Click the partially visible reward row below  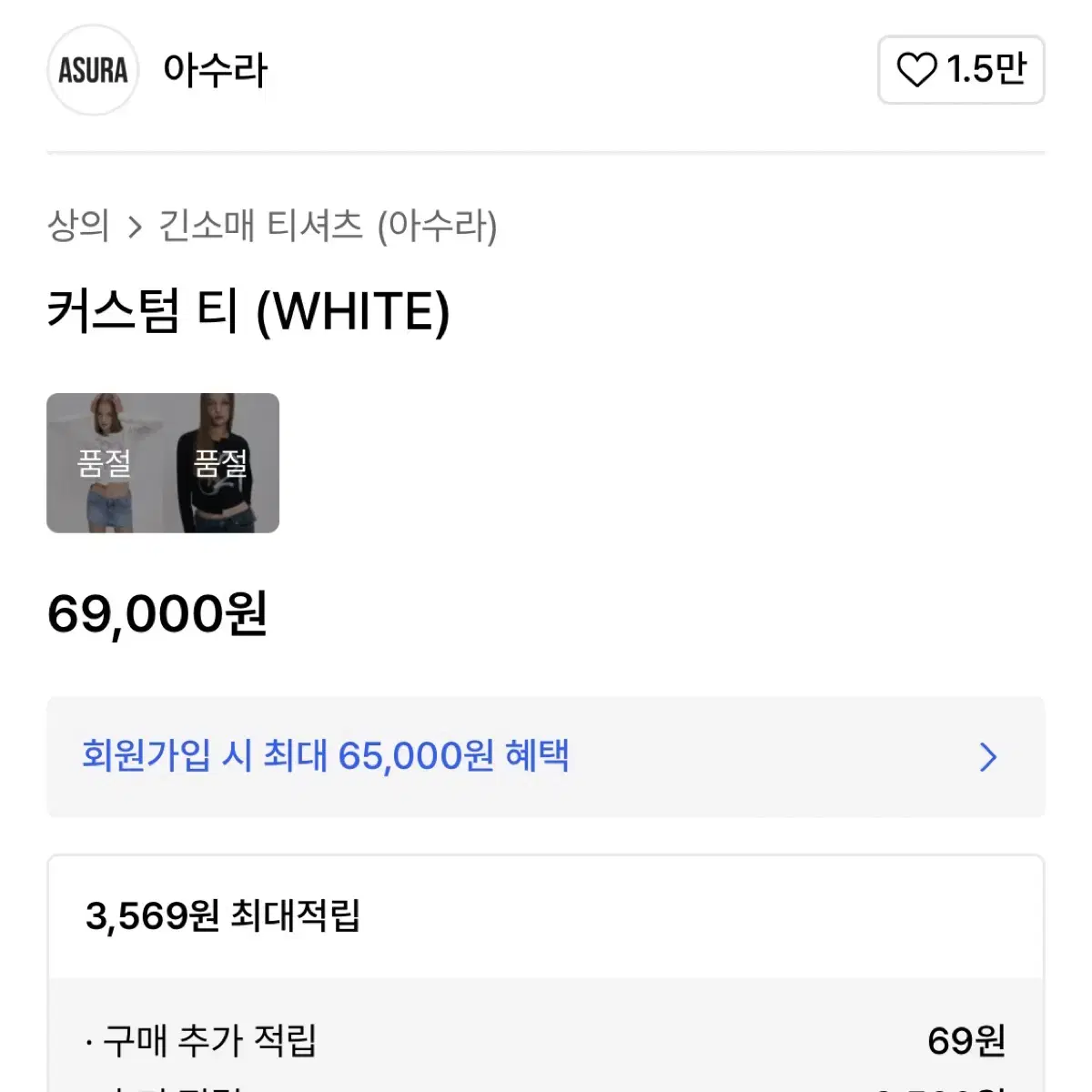(546, 1086)
